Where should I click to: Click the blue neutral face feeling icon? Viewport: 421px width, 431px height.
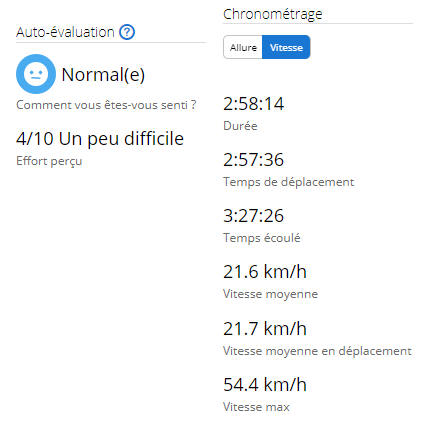(36, 74)
